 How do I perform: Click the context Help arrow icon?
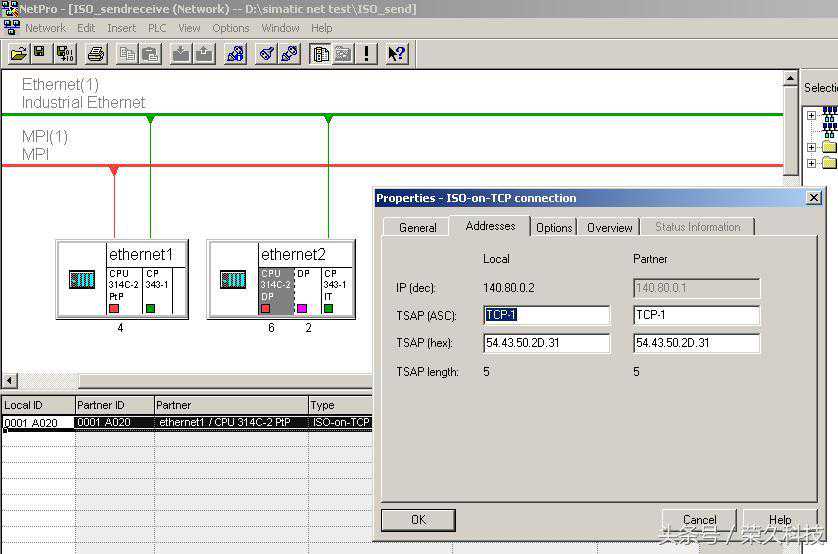coord(396,54)
